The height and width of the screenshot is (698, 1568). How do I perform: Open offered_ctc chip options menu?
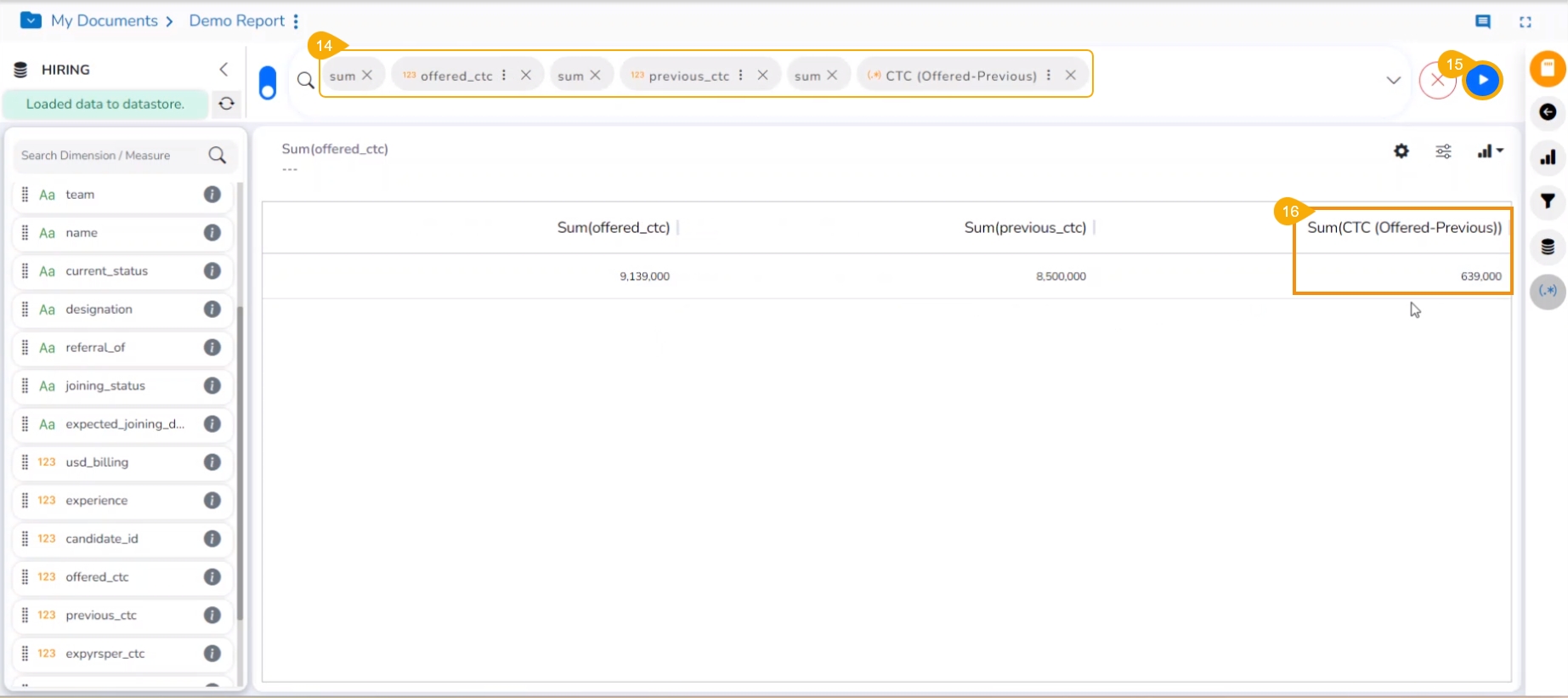pyautogui.click(x=504, y=75)
